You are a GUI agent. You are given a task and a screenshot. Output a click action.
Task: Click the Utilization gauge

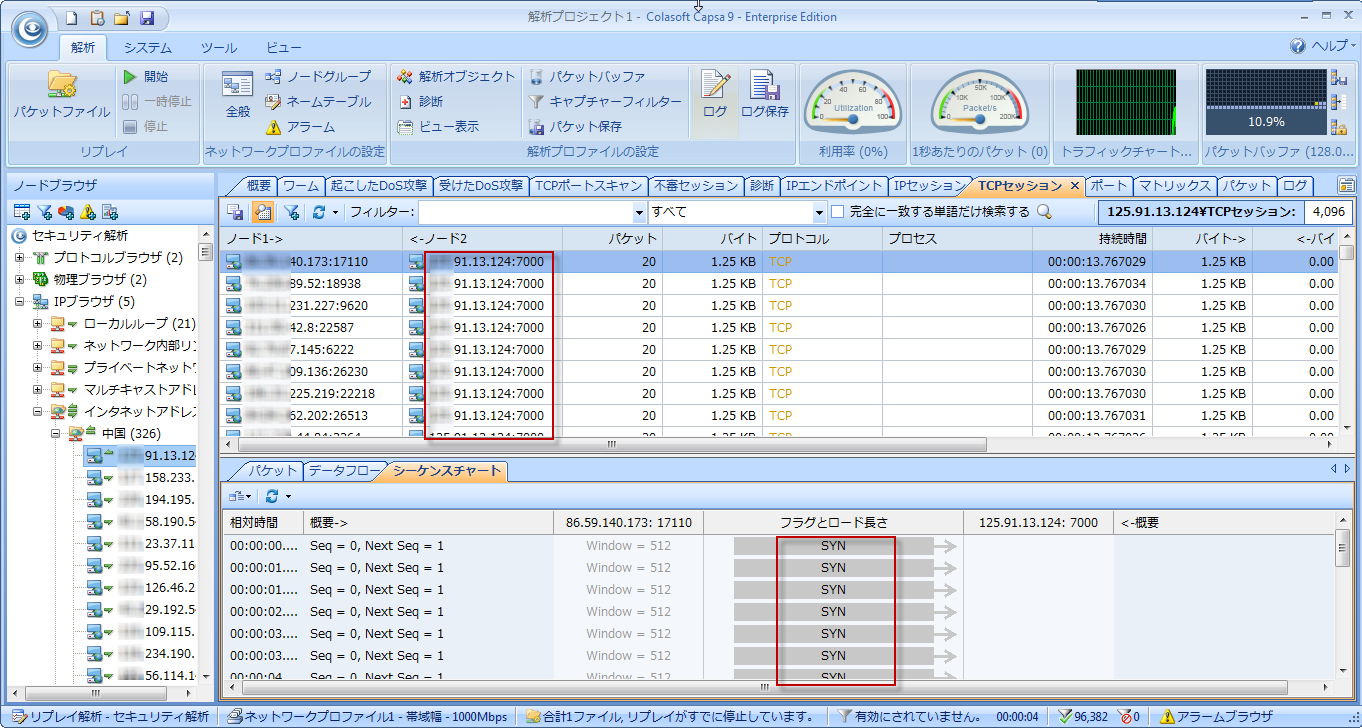tap(854, 103)
